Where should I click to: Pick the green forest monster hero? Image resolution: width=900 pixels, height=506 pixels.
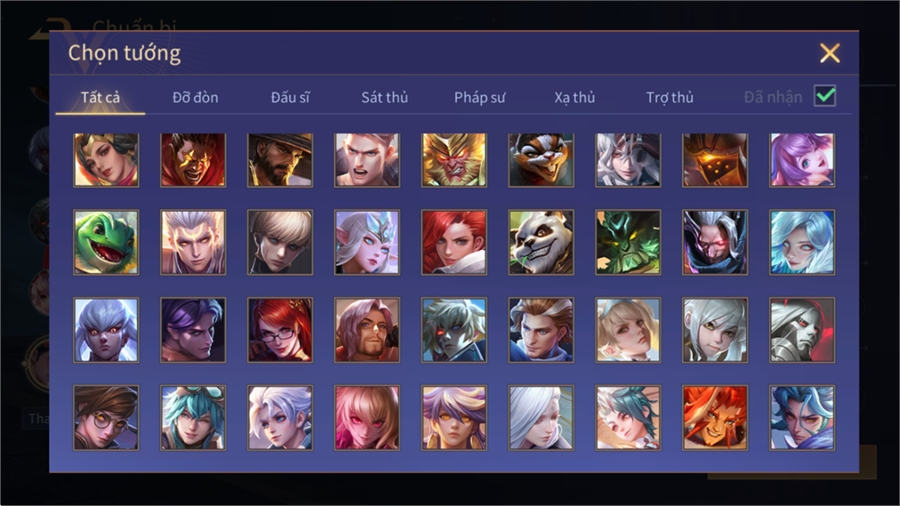tap(628, 242)
